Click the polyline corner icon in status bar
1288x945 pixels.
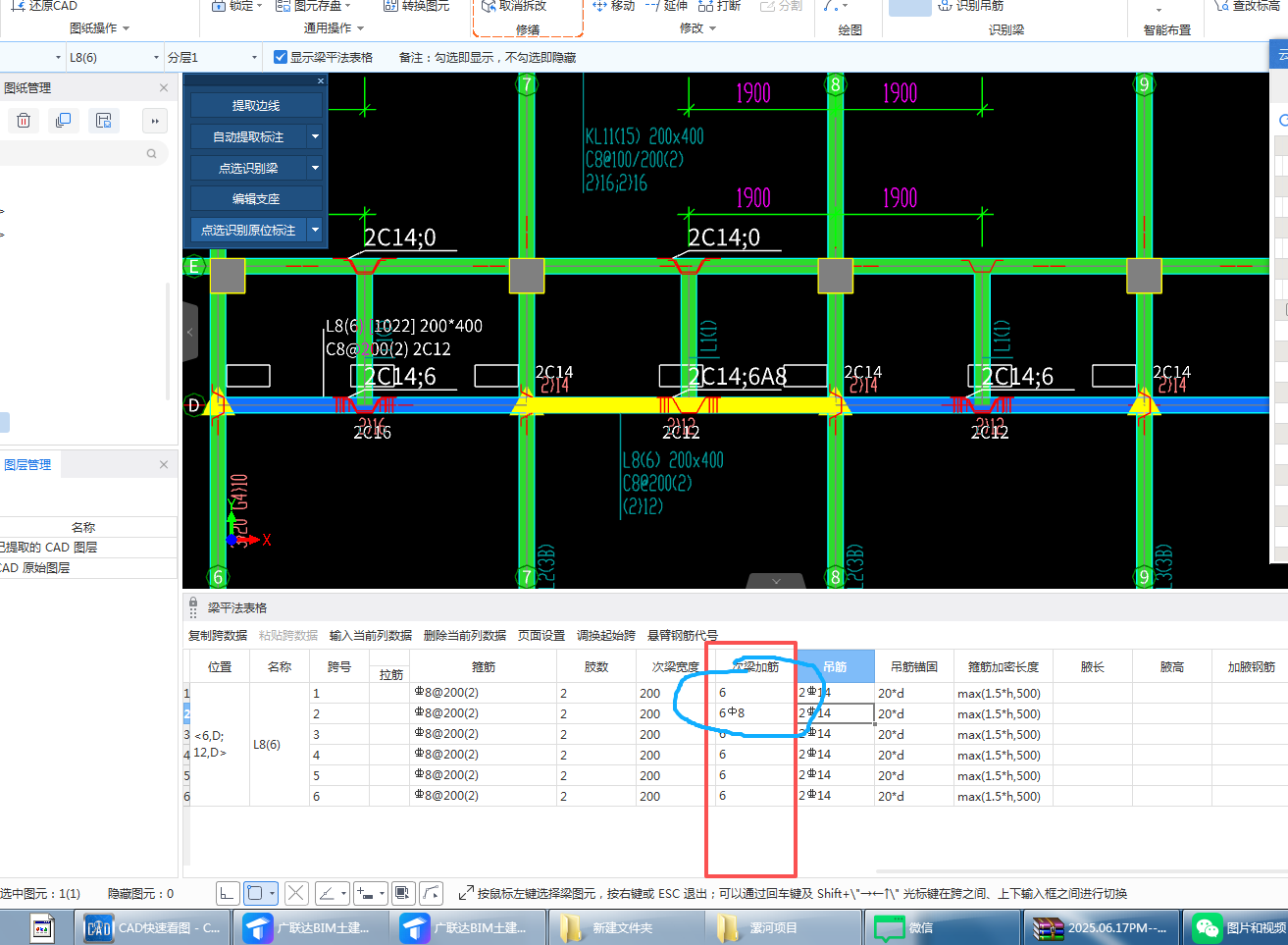(x=432, y=893)
